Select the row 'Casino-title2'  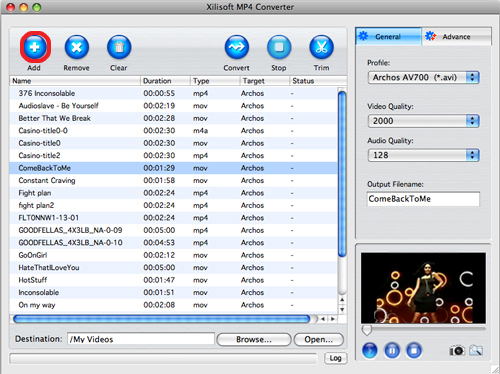tap(173, 156)
